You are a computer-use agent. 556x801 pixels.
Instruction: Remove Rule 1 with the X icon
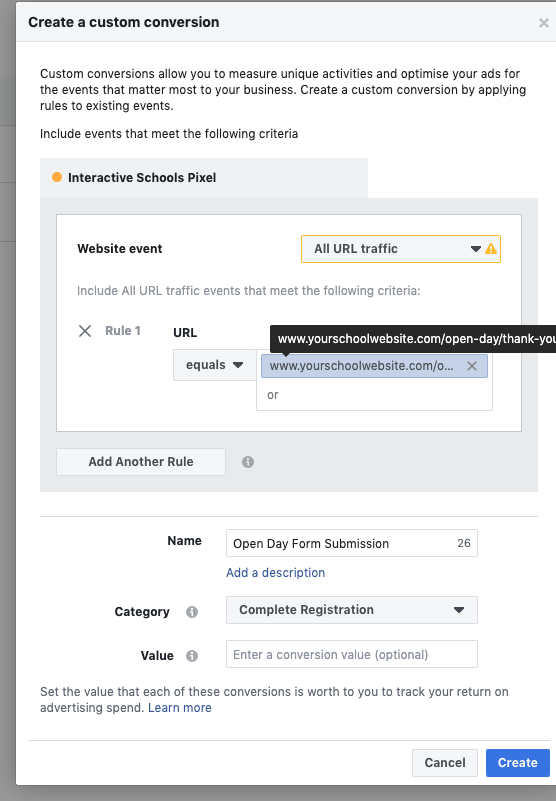[85, 331]
